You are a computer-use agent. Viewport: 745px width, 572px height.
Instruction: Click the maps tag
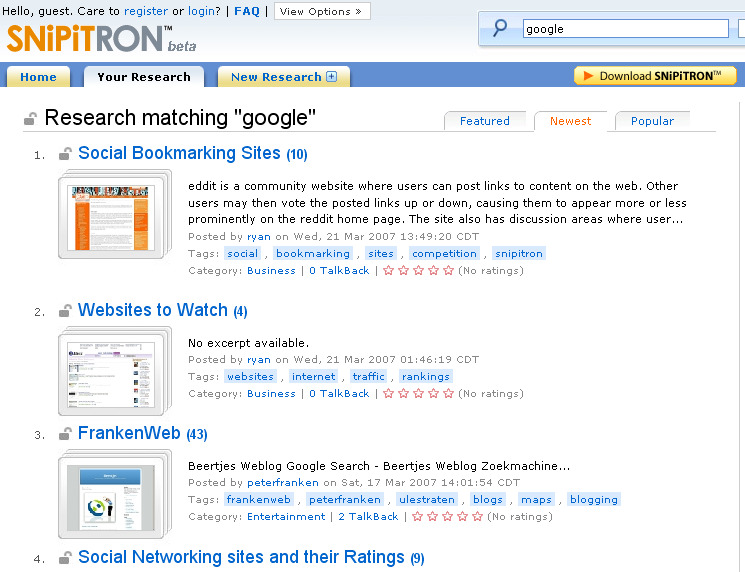[536, 499]
